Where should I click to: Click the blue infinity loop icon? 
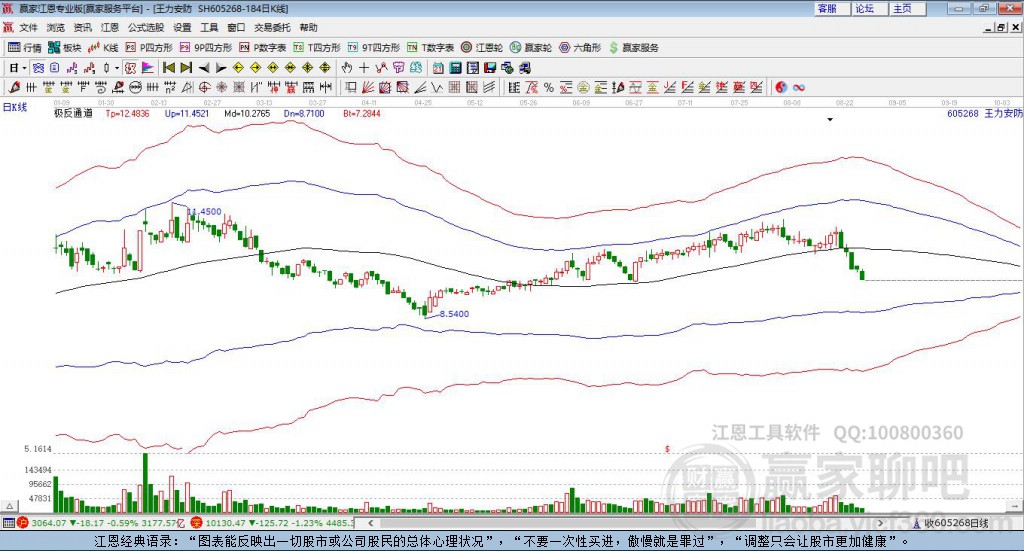(798, 87)
